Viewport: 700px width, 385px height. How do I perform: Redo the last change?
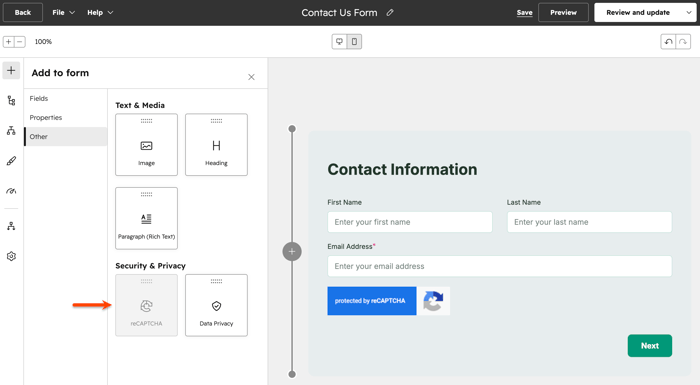683,42
